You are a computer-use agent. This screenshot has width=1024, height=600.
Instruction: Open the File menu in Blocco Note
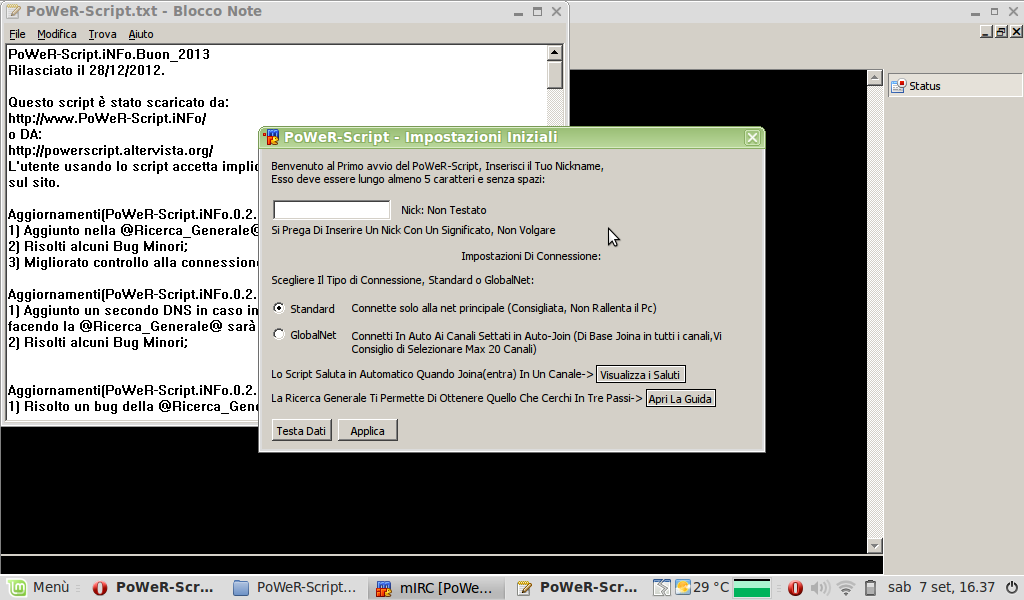[x=17, y=34]
